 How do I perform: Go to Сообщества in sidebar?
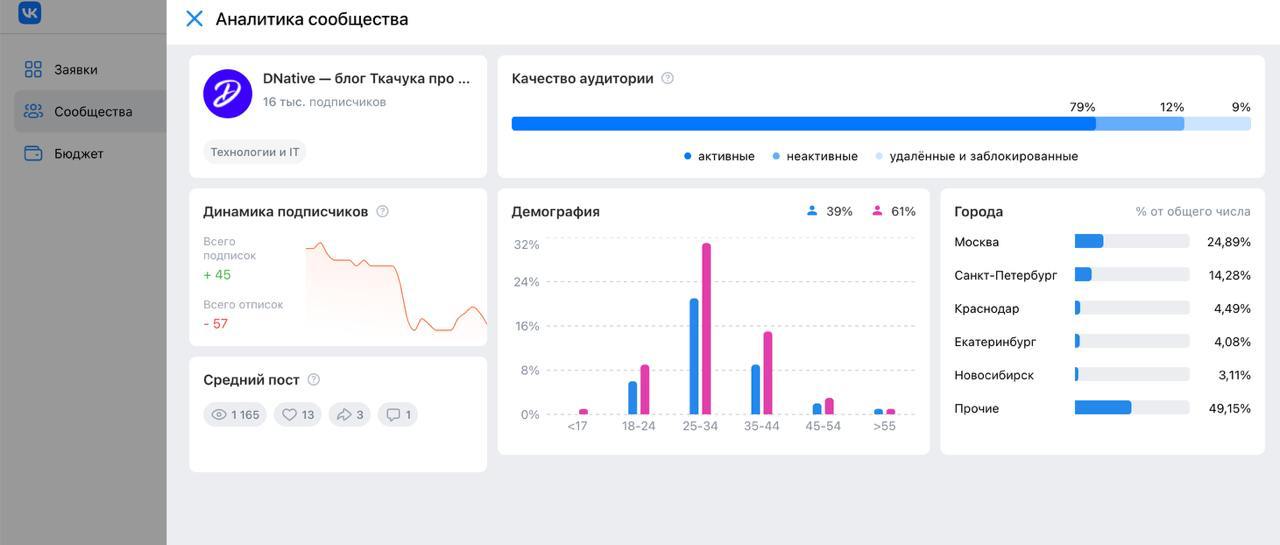(92, 112)
